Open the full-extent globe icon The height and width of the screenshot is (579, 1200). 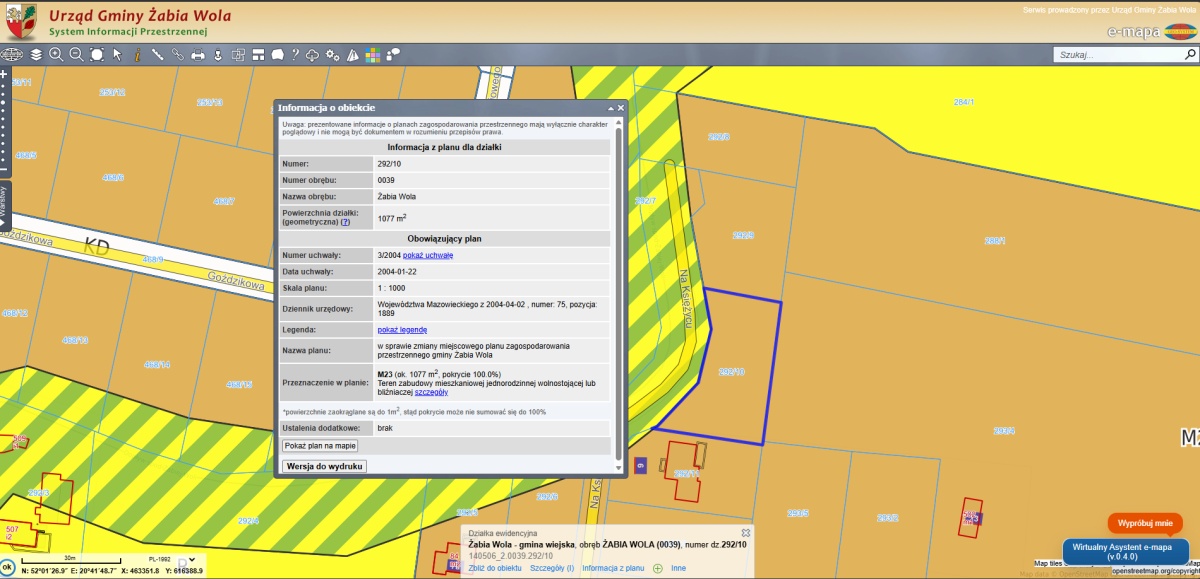(12, 55)
